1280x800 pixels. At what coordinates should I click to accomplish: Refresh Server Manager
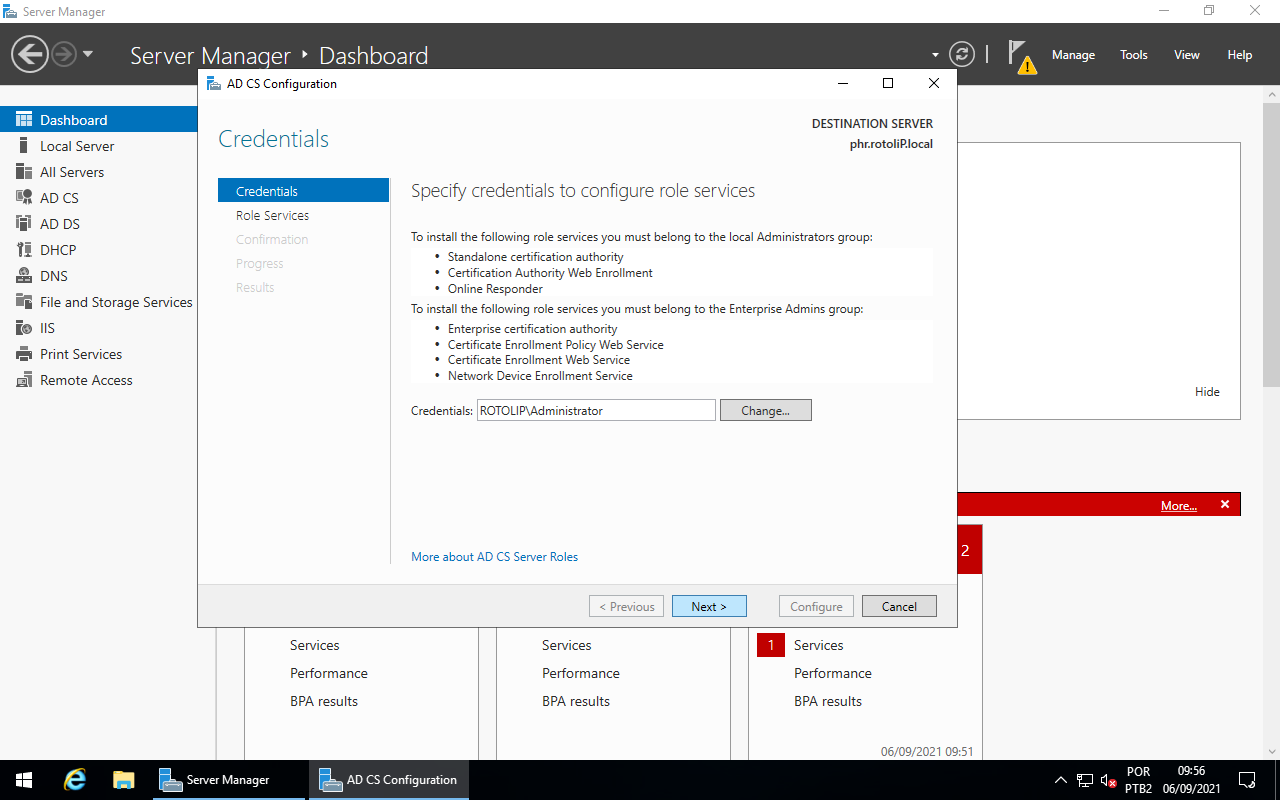962,54
